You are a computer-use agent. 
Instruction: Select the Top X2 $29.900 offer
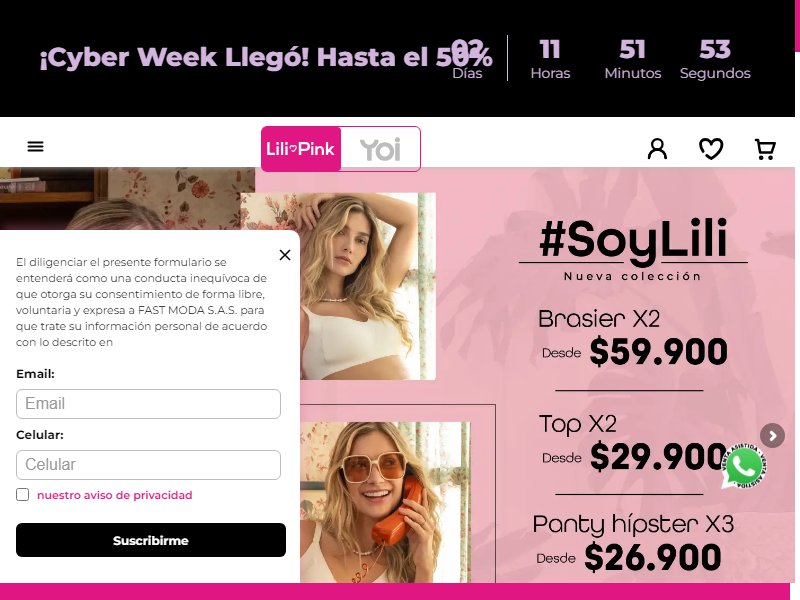pyautogui.click(x=633, y=443)
